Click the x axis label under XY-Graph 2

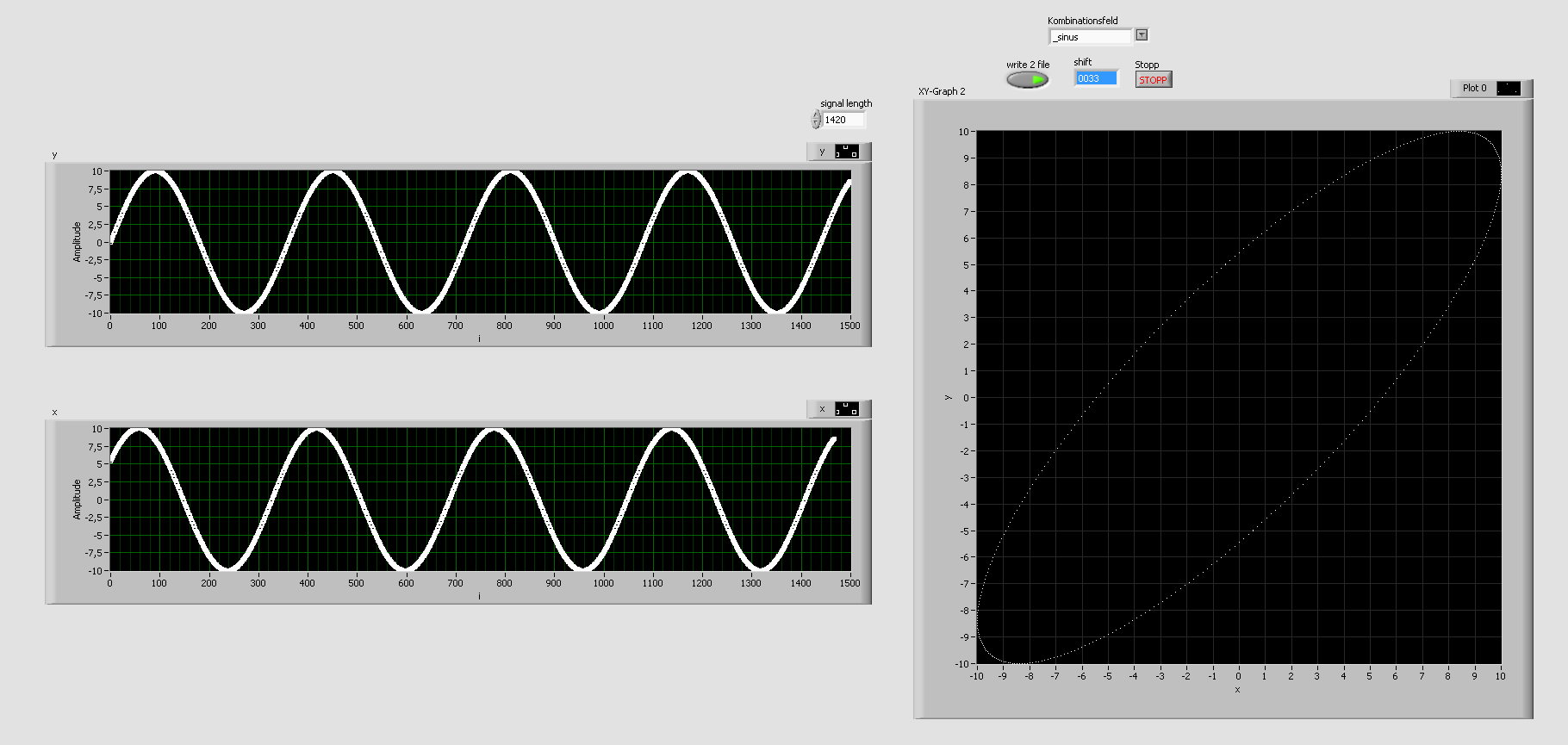pos(1238,690)
